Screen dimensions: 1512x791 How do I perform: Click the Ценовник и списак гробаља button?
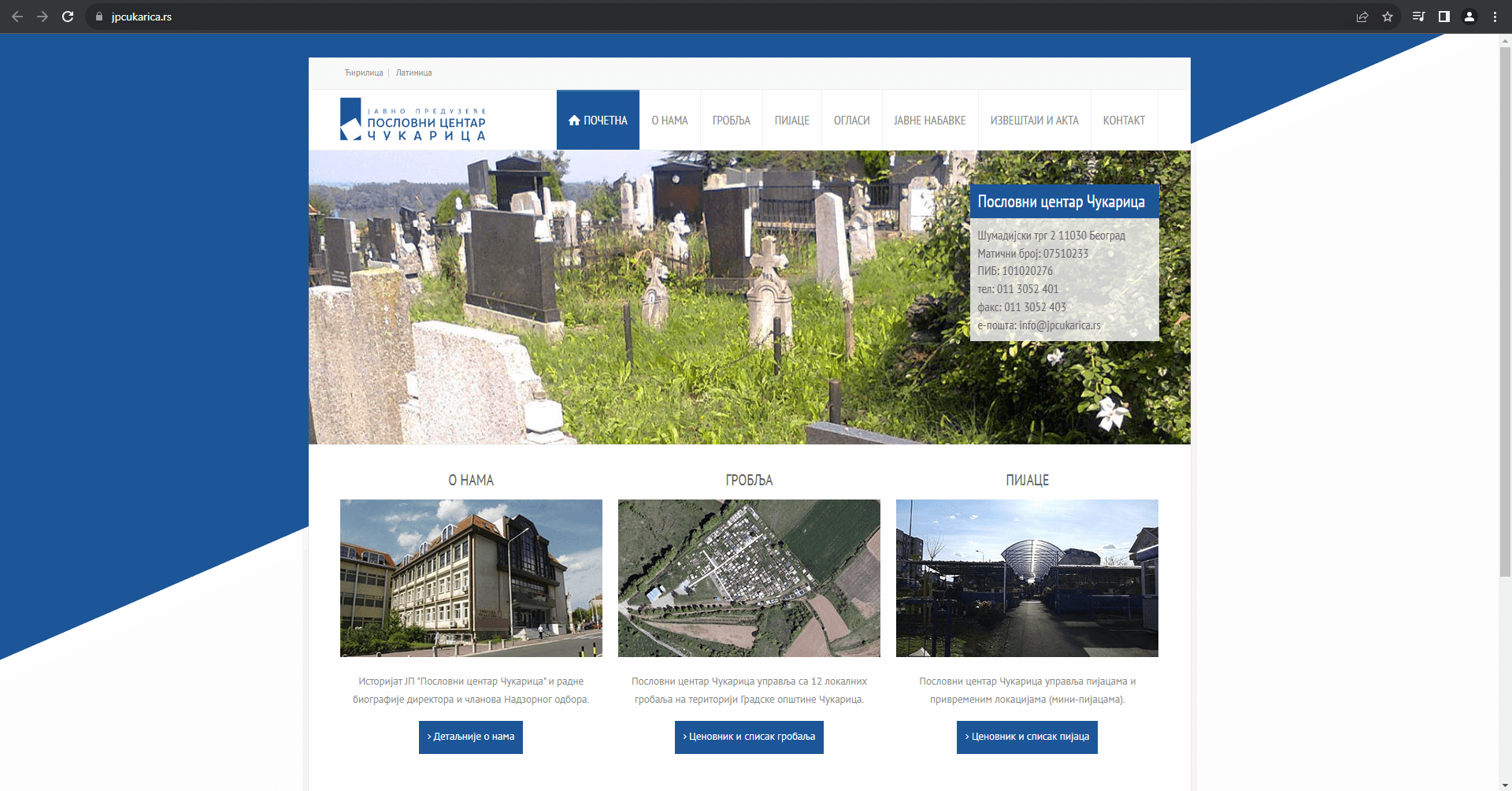point(749,737)
